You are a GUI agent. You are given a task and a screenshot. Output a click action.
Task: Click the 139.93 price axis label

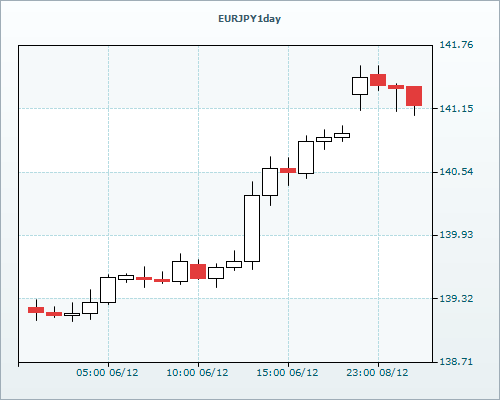pyautogui.click(x=456, y=235)
